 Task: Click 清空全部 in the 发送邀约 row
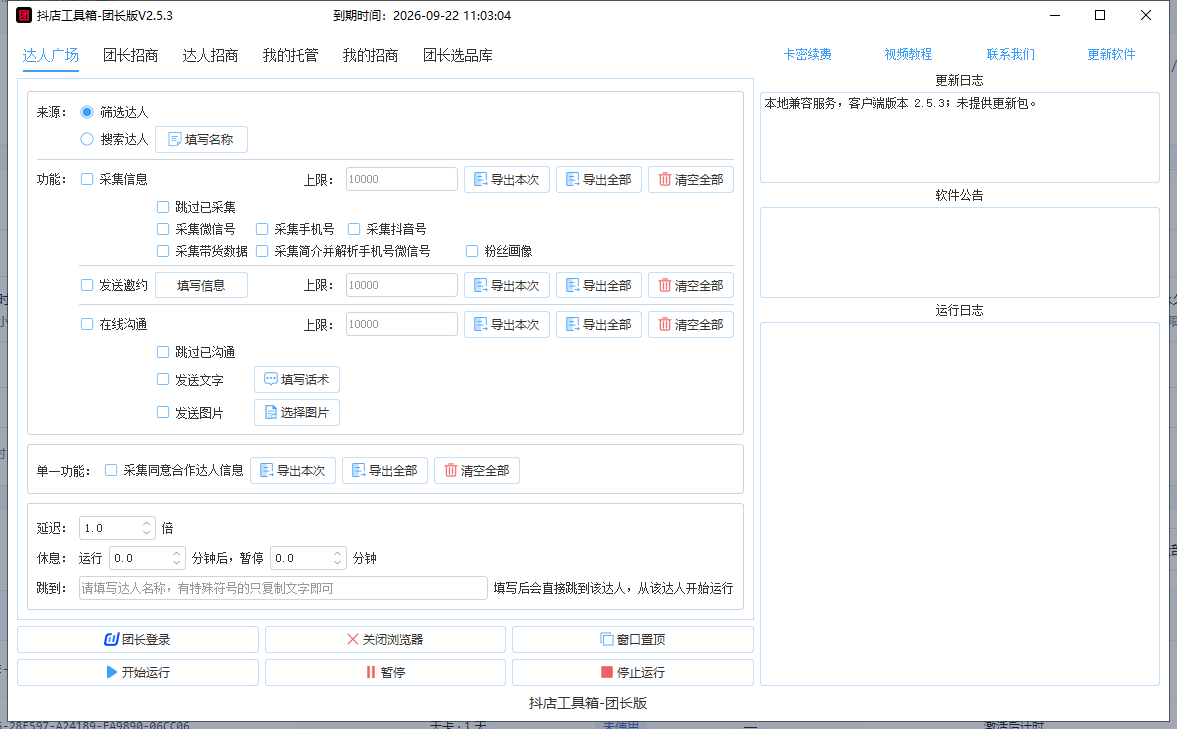[x=691, y=285]
